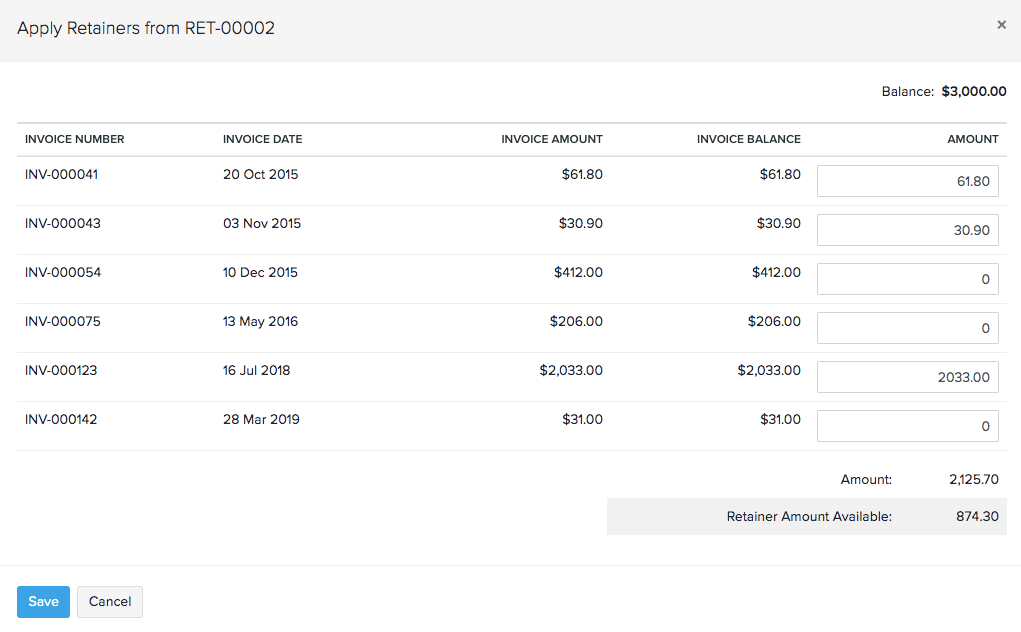Click the Retainer Amount Available row
The image size is (1021, 632).
click(807, 516)
